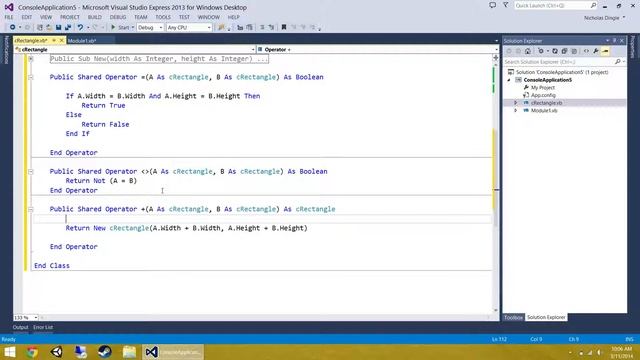
Task: Click the Solution Explorer Home icon
Action: (x=528, y=51)
